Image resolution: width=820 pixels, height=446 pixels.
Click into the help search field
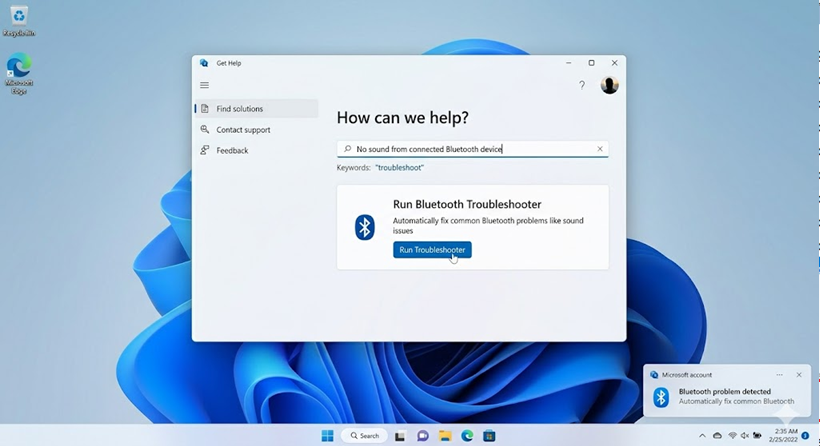click(x=472, y=149)
